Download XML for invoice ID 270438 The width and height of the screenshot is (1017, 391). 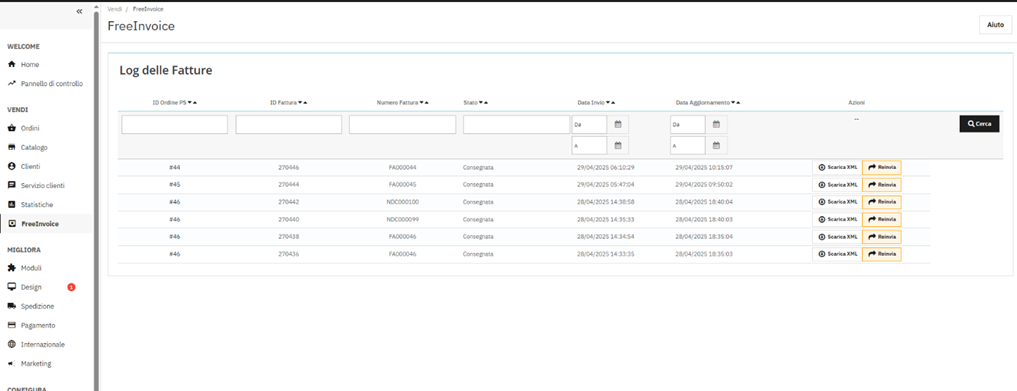(837, 237)
